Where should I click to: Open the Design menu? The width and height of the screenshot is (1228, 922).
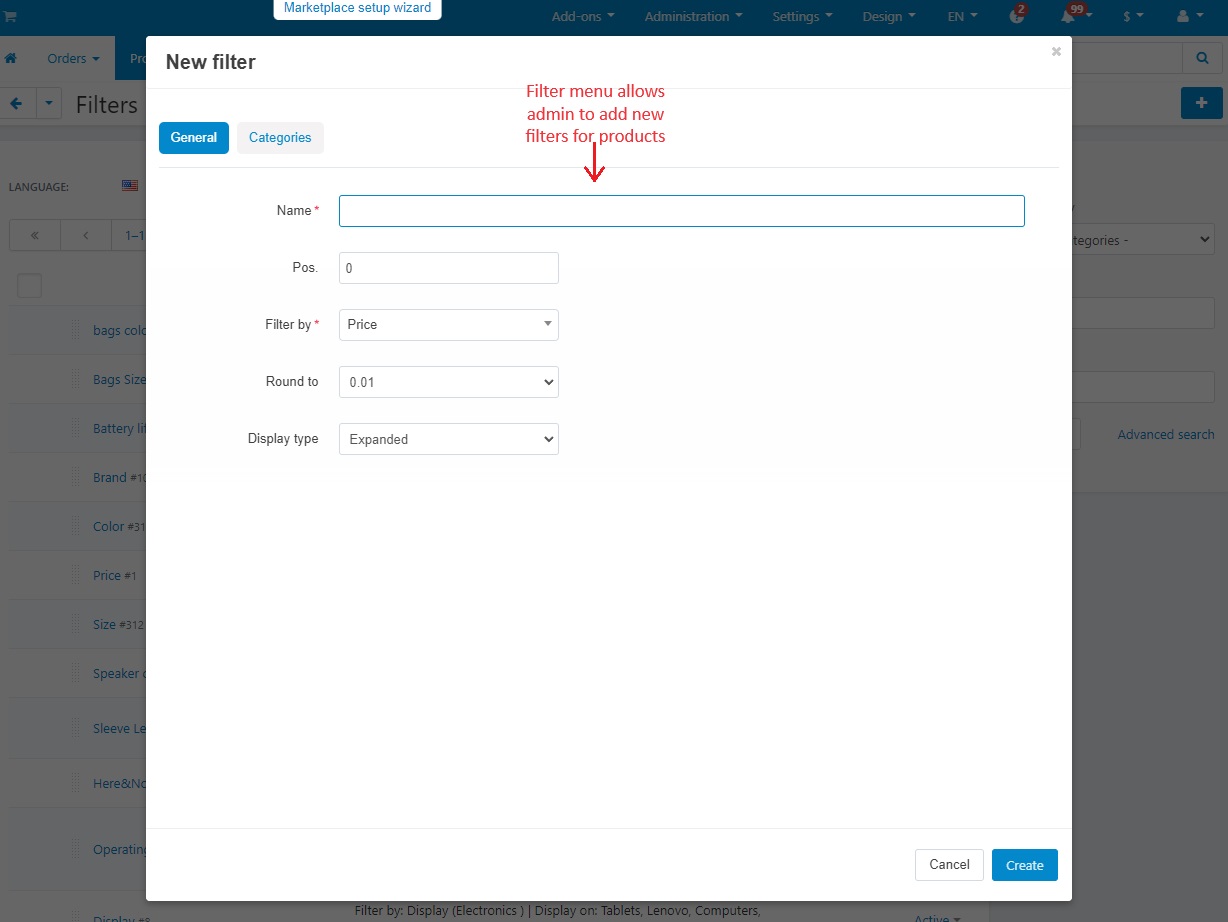point(889,17)
